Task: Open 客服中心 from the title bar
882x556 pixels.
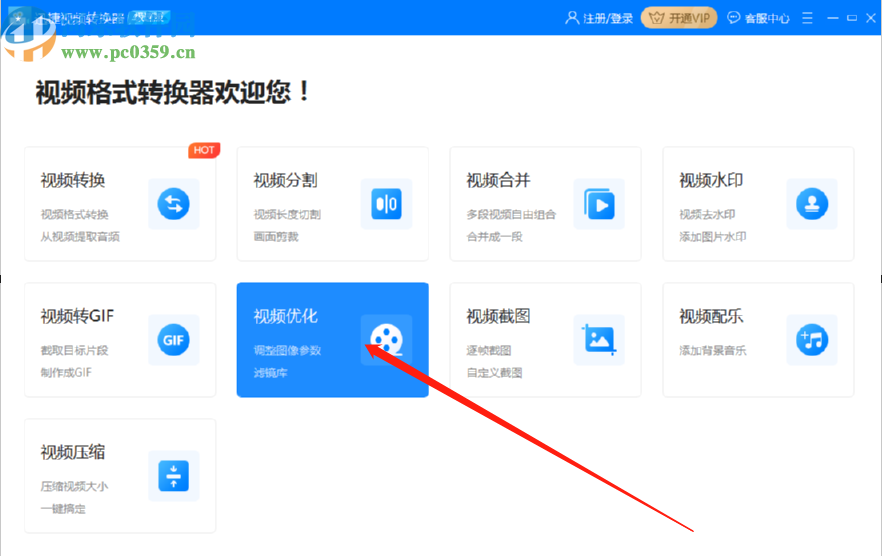Action: [x=767, y=19]
